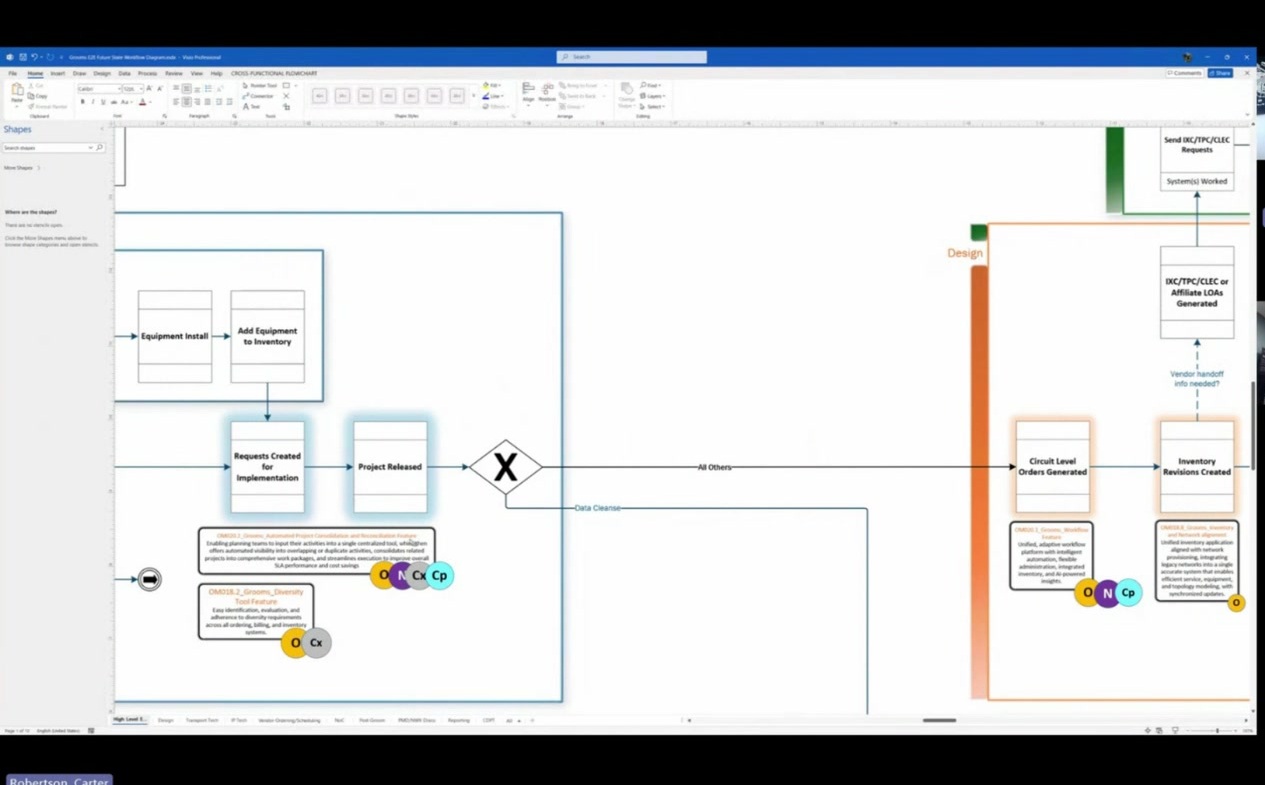Click the Share button
Viewport: 1265px width, 785px height.
click(x=1220, y=73)
